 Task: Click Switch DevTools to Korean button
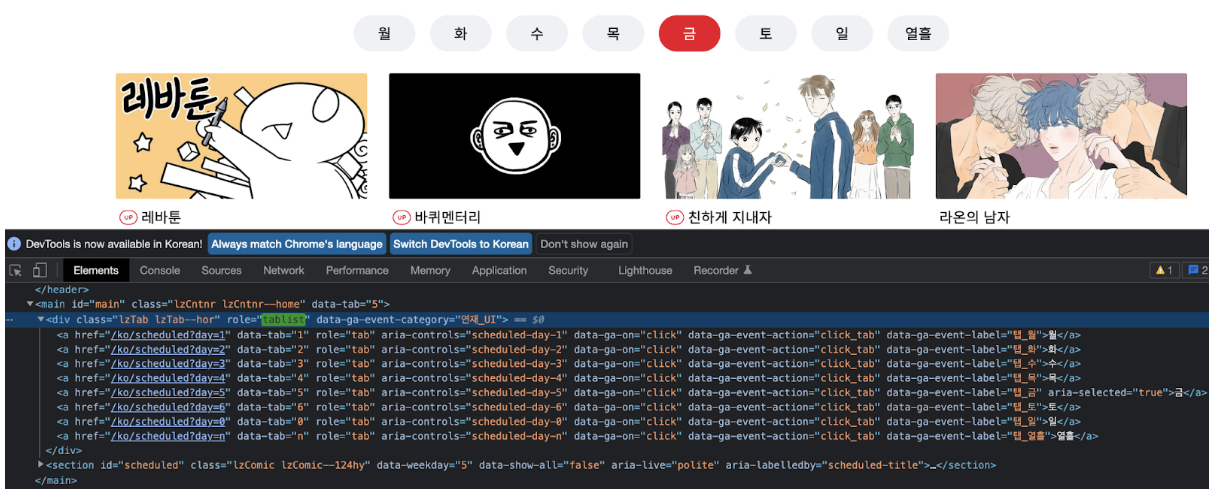pyautogui.click(x=461, y=244)
